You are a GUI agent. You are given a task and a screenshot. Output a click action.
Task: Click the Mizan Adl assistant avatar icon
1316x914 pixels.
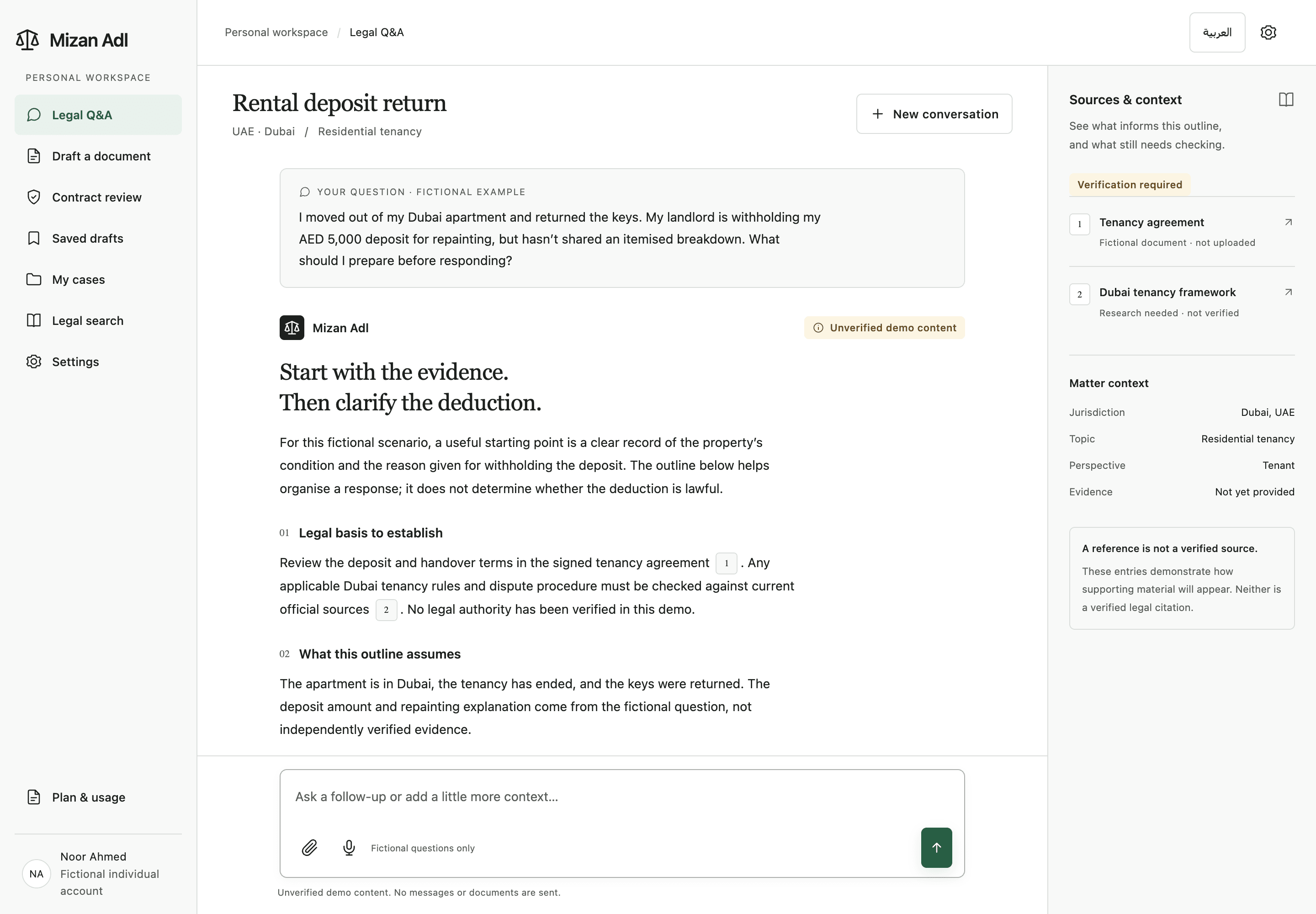(x=292, y=328)
